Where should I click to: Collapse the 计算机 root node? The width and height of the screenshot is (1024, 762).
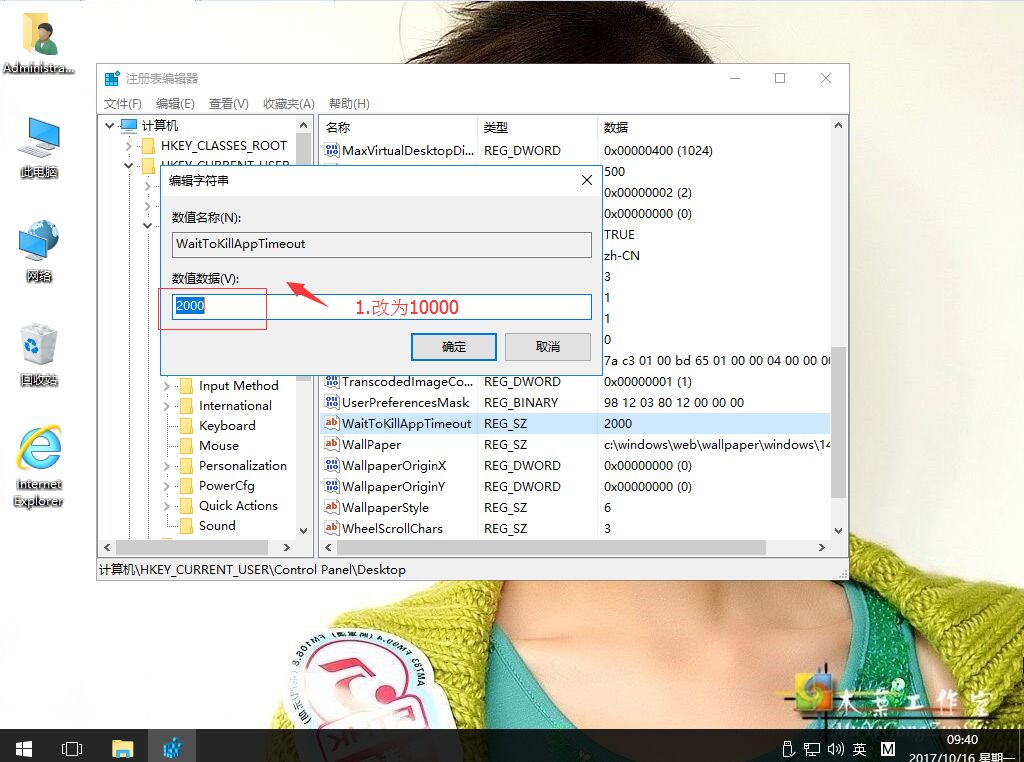pos(109,126)
